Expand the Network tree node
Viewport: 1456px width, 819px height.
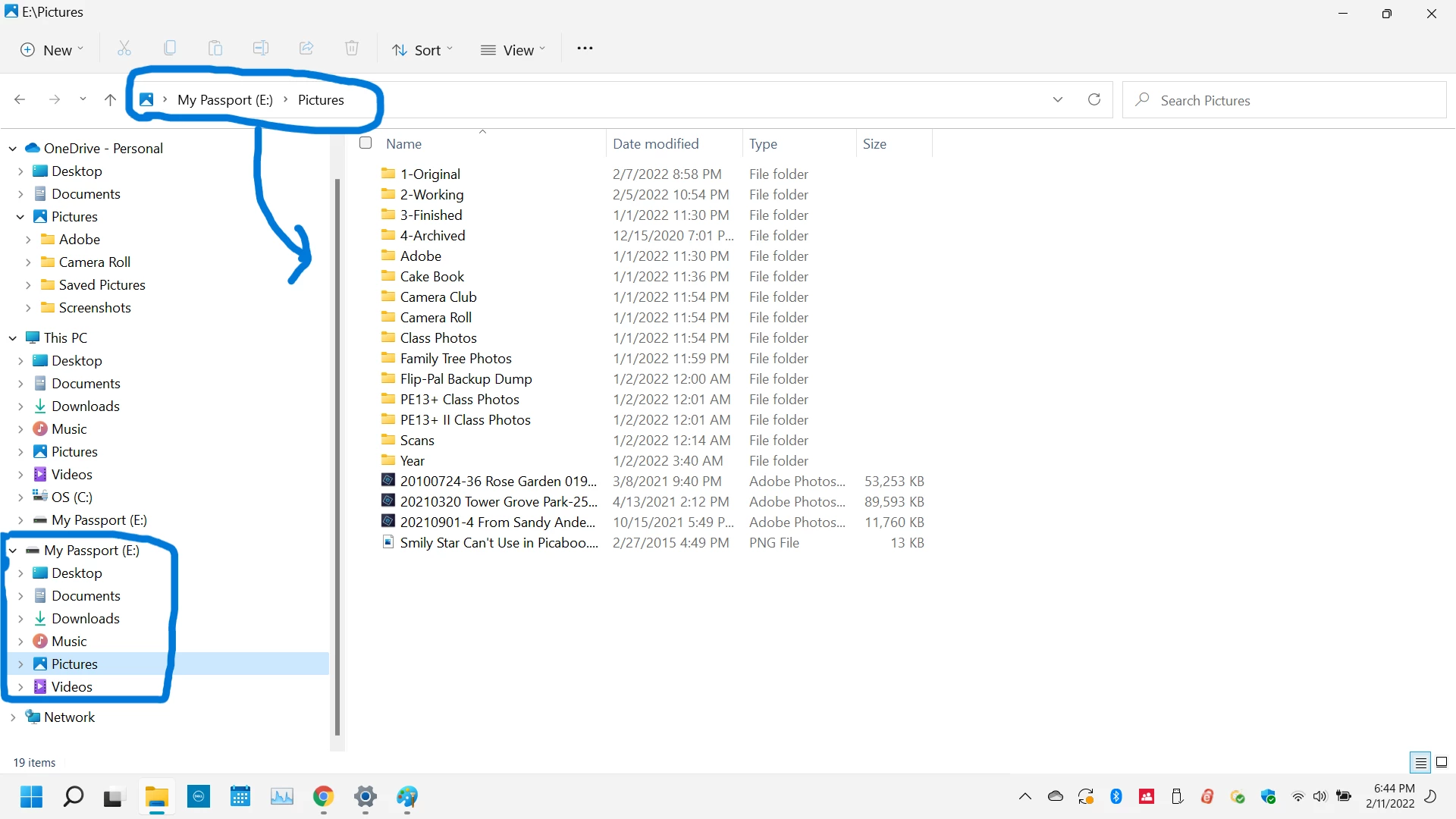pyautogui.click(x=13, y=717)
